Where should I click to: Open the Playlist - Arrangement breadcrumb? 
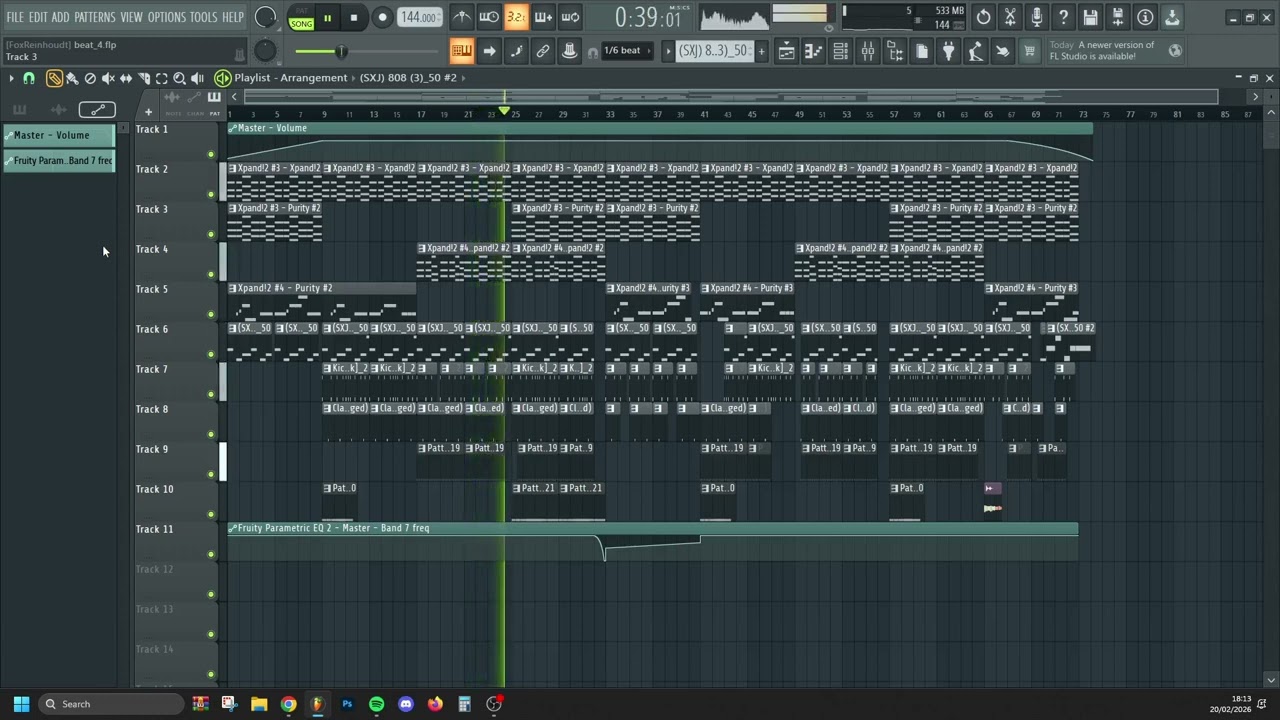tap(291, 77)
